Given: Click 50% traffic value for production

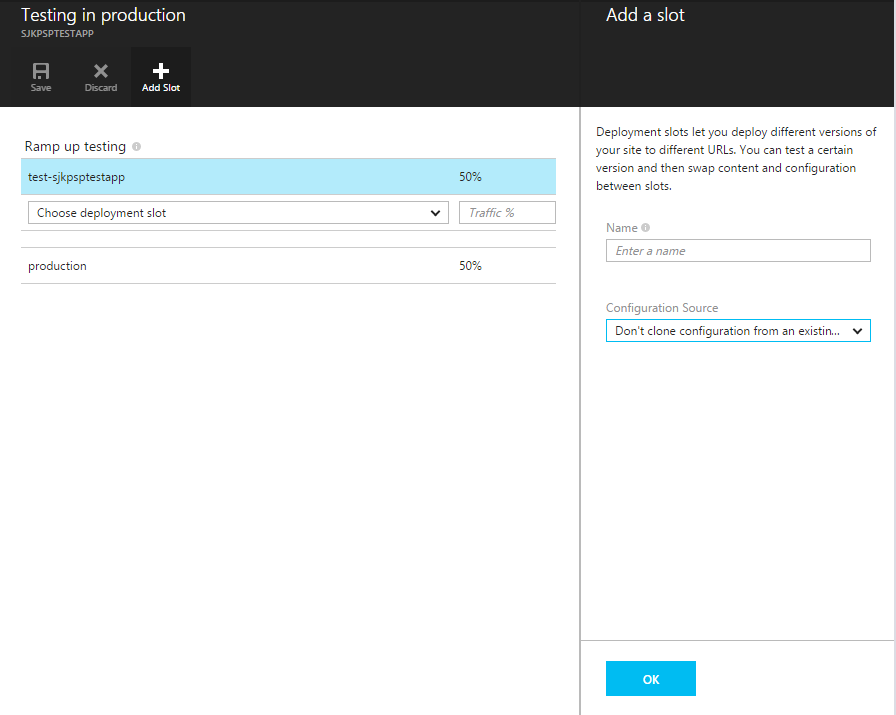Looking at the screenshot, I should point(470,266).
